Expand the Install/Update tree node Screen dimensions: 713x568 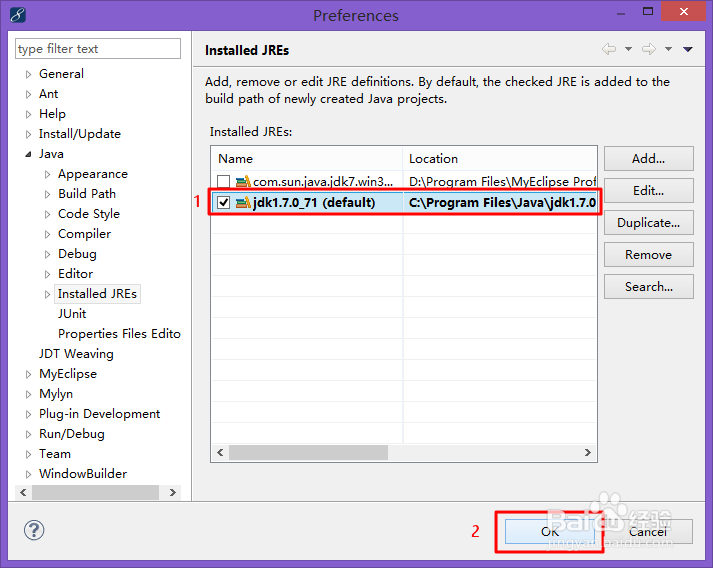(x=28, y=134)
